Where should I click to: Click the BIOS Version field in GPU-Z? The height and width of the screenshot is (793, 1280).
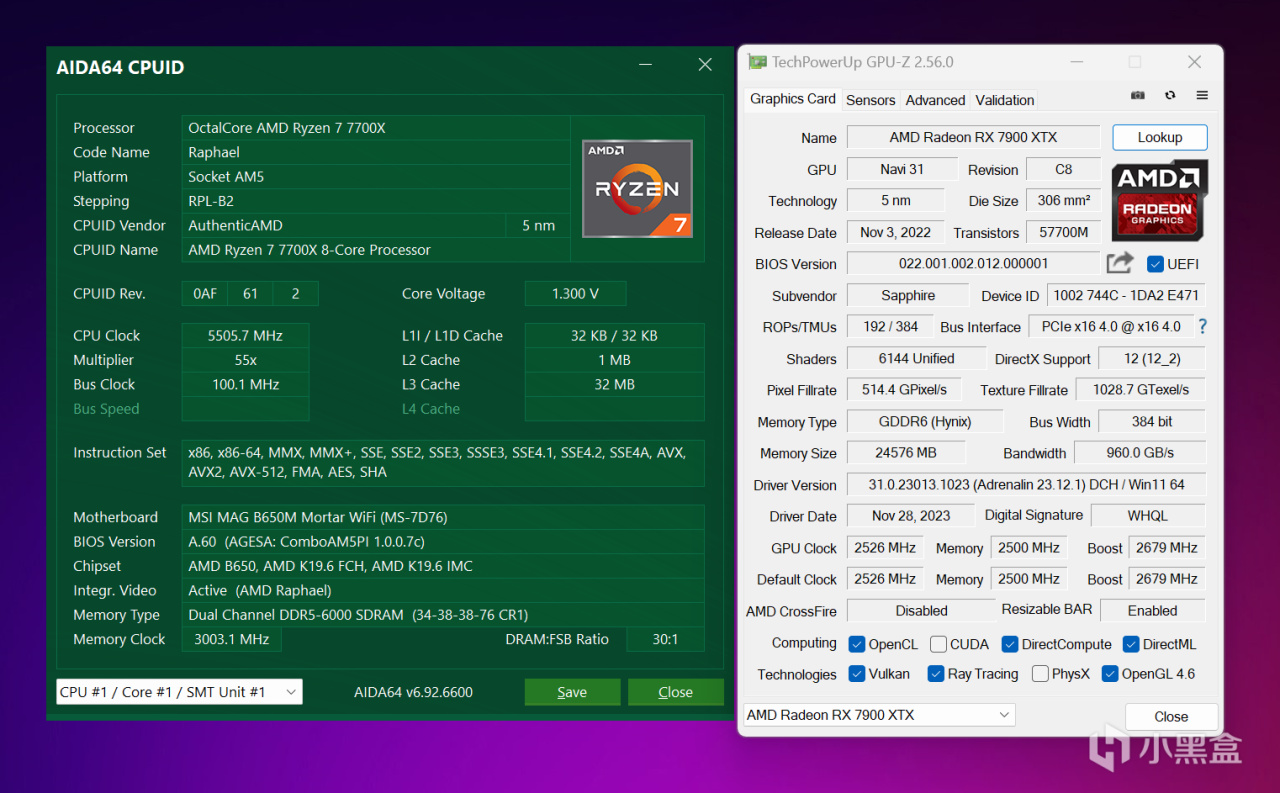coord(973,264)
